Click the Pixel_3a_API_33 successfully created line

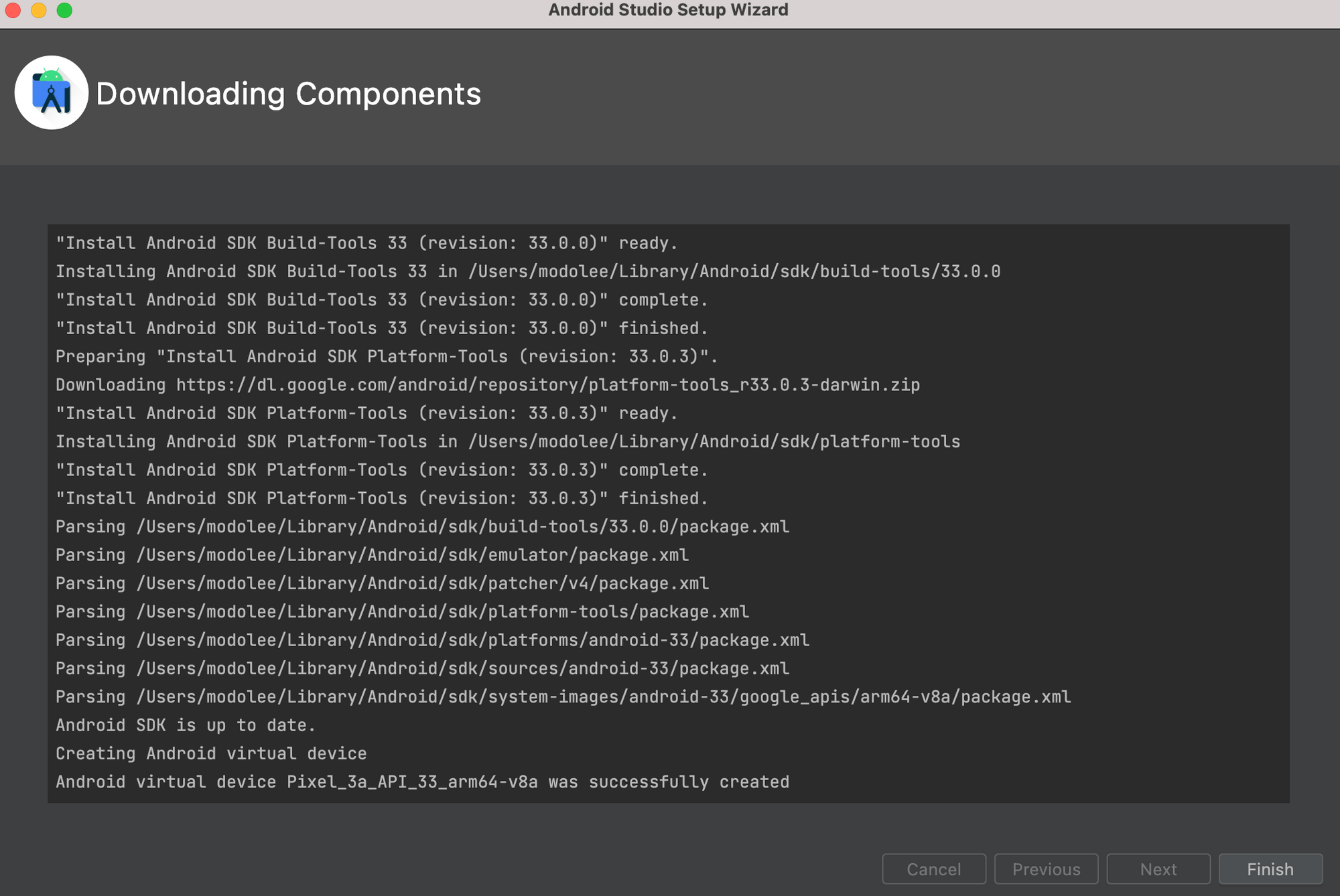(x=422, y=781)
